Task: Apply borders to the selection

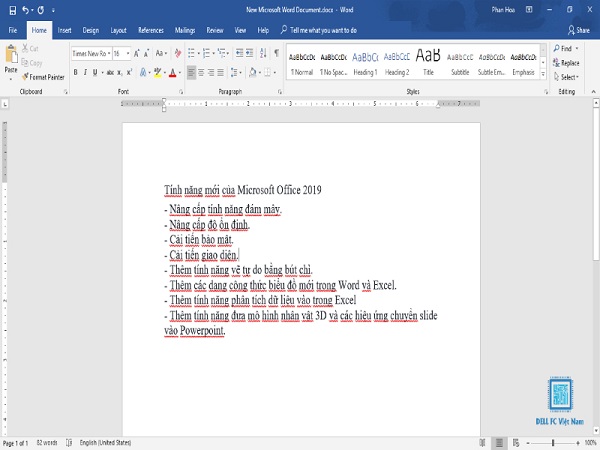Action: 267,72
